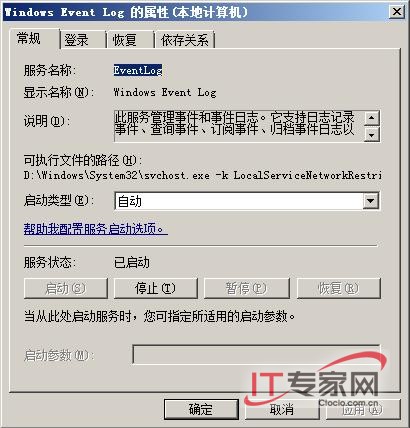Cancel the dialog with 取消
This screenshot has width=410, height=428.
tap(282, 409)
